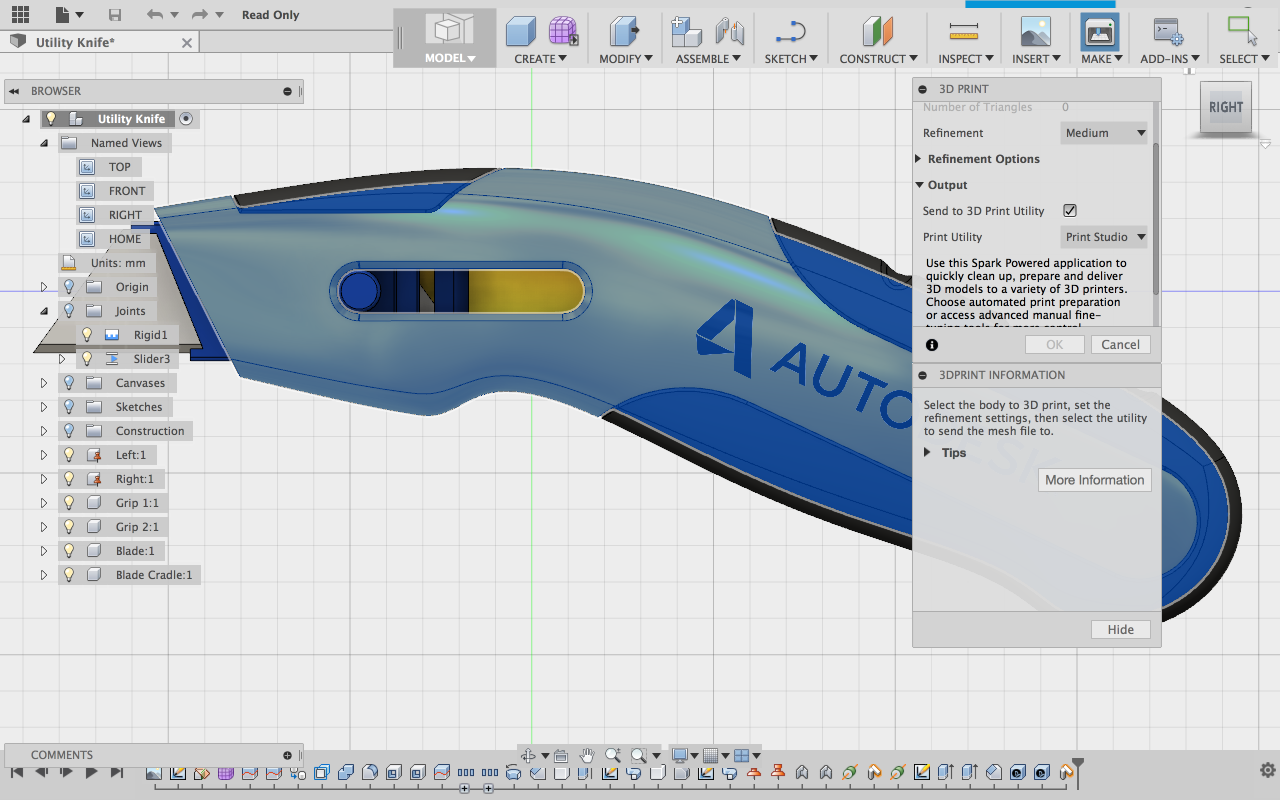Expand the Canvases tree folder
Viewport: 1280px width, 800px height.
44,383
